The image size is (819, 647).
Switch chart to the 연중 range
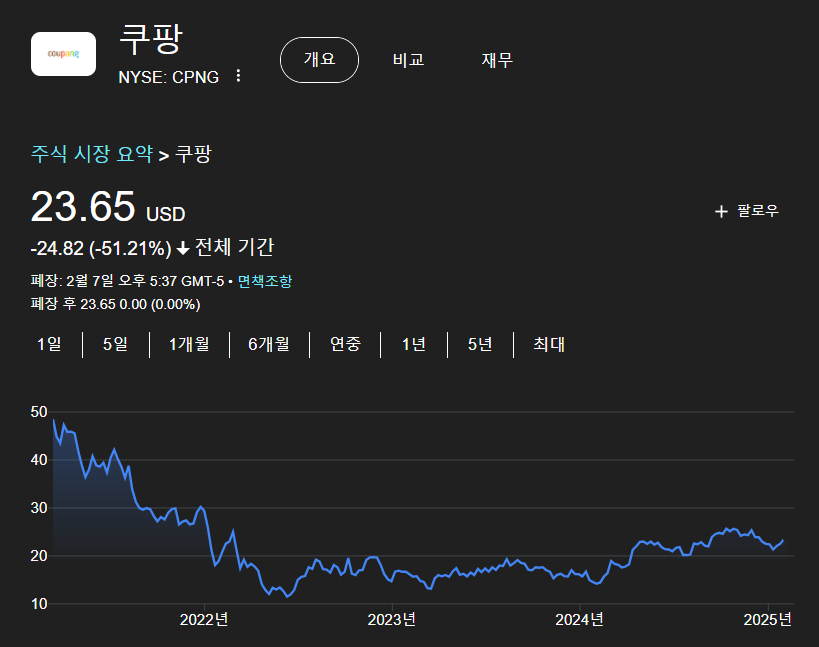click(345, 344)
